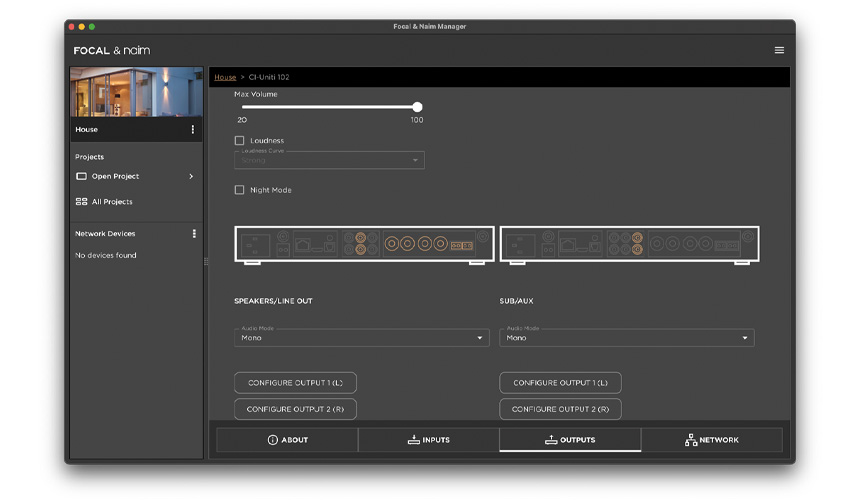Open Sub/Aux Audio Mode dropdown

tap(626, 338)
